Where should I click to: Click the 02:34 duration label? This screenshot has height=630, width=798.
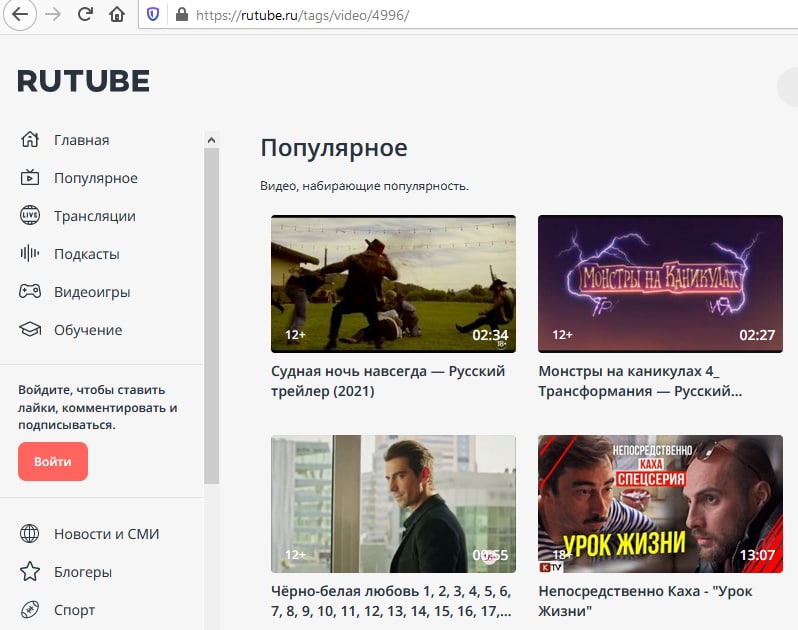tap(490, 335)
